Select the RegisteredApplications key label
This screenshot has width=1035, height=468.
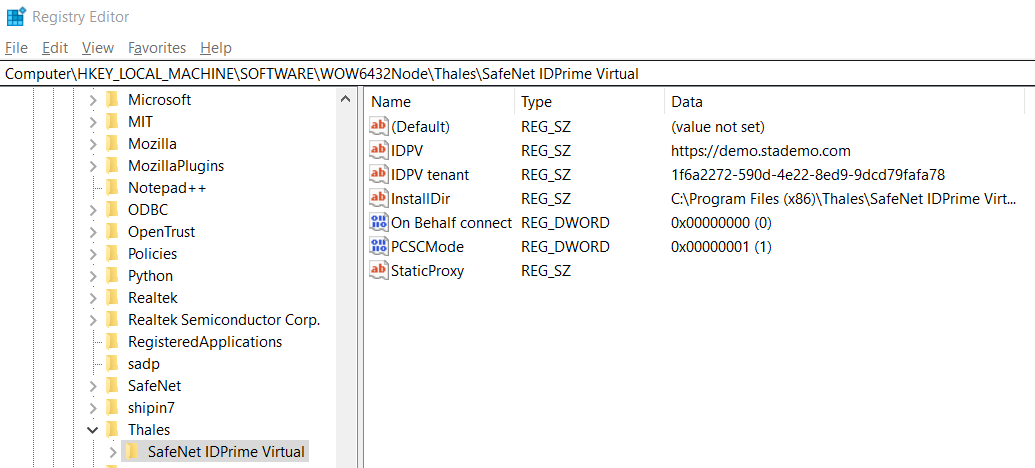pyautogui.click(x=205, y=342)
